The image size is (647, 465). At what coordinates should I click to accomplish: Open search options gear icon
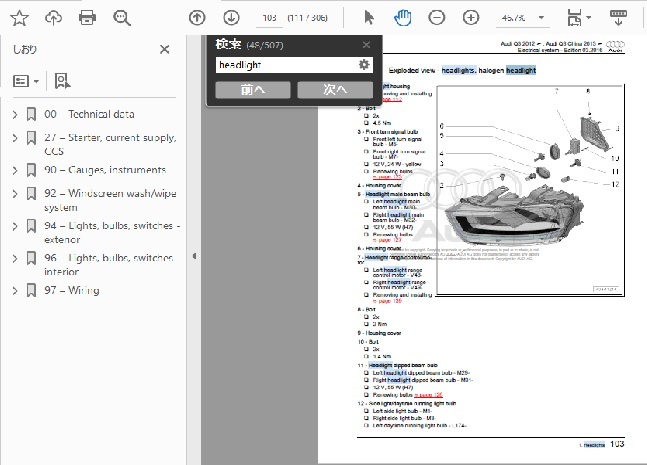pyautogui.click(x=364, y=65)
